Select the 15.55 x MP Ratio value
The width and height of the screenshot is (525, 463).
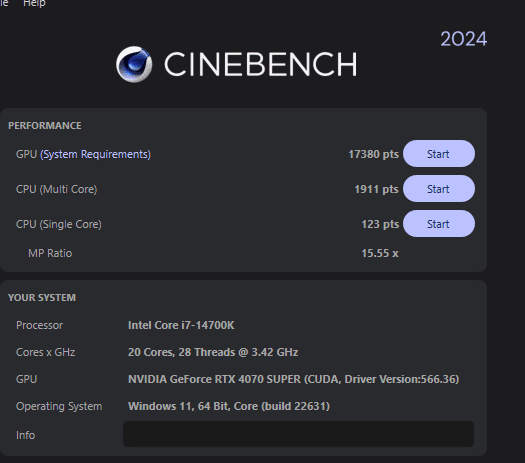(x=380, y=253)
